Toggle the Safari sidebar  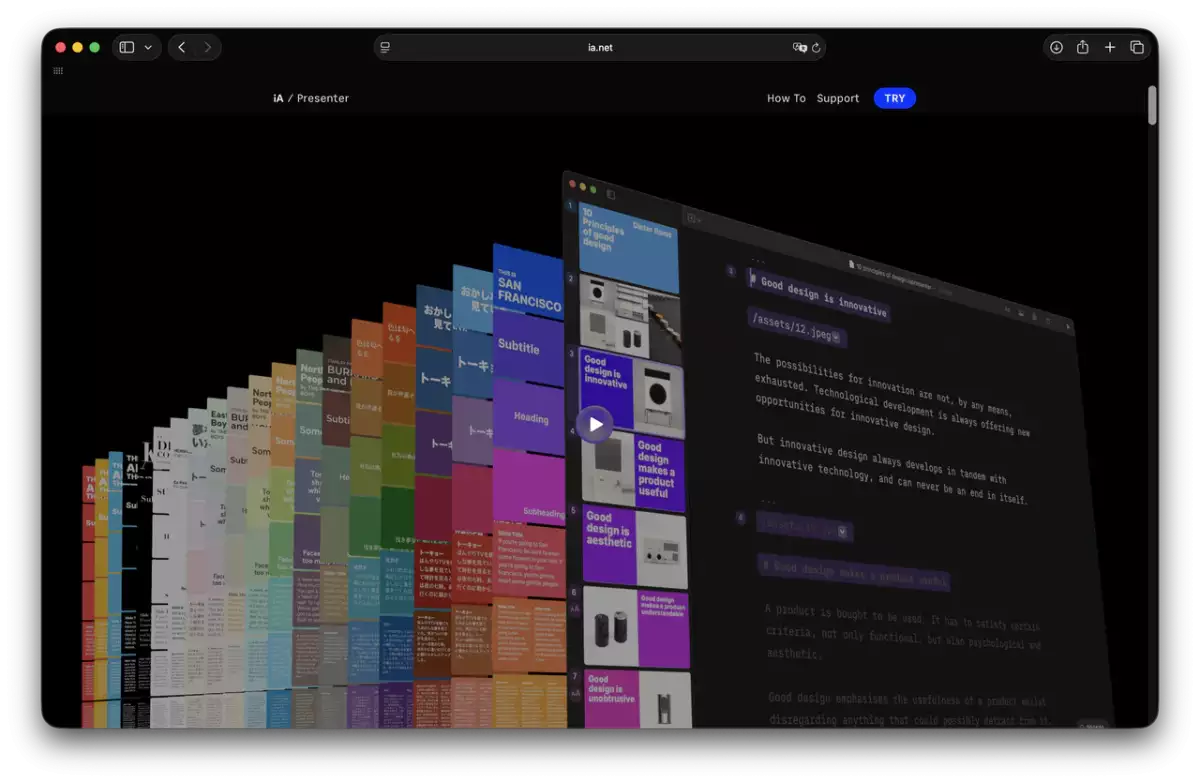127,47
